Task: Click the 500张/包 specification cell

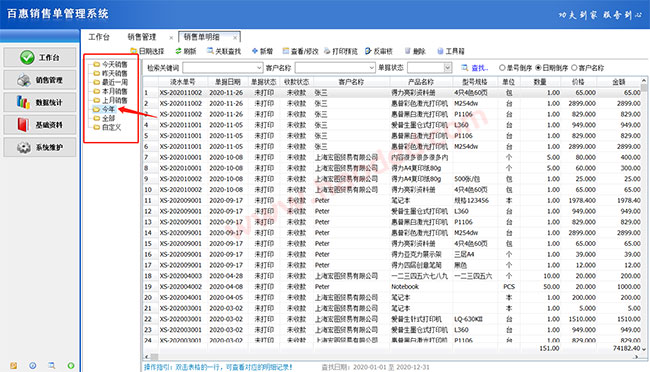Action: tap(475, 179)
